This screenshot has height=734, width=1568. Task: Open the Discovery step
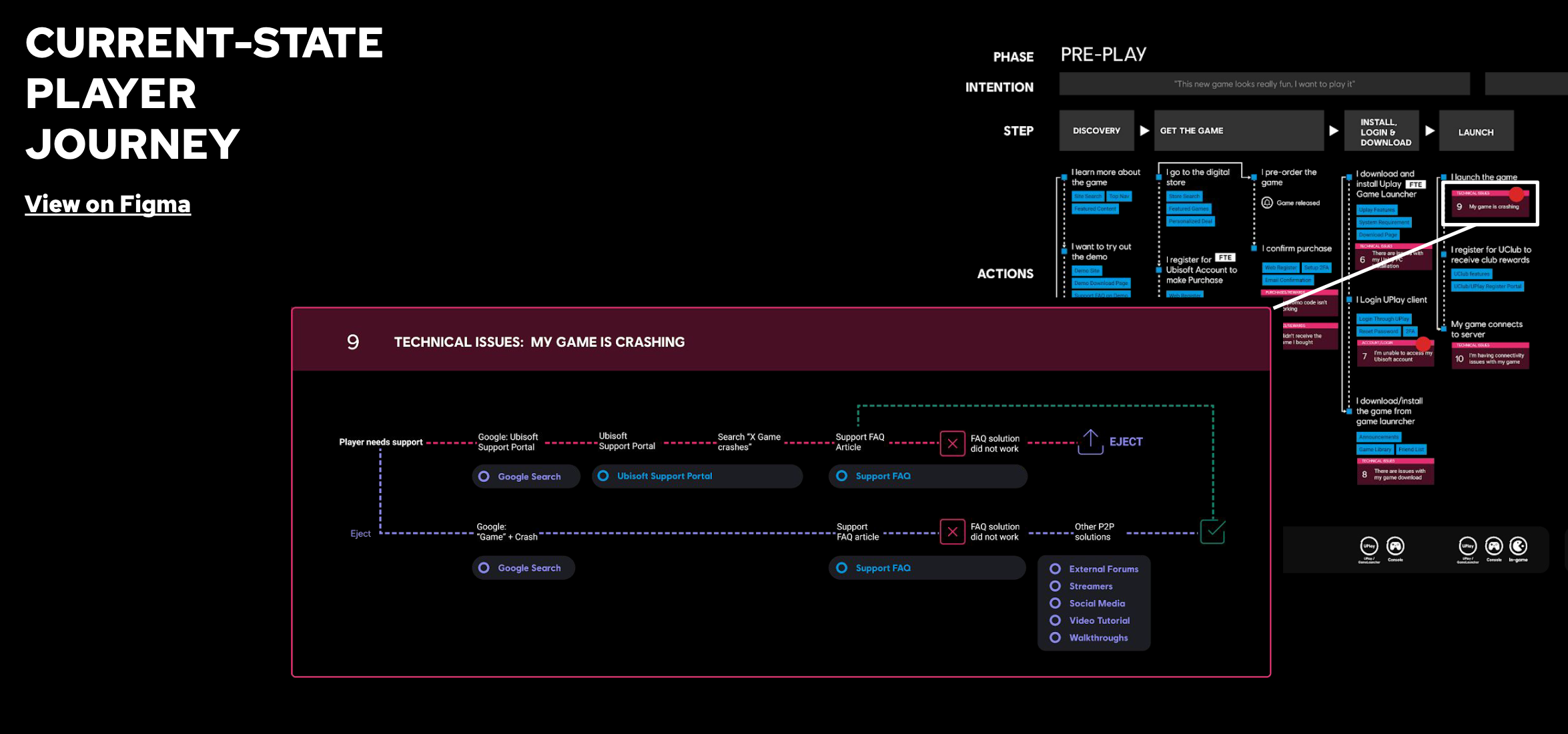point(1096,131)
